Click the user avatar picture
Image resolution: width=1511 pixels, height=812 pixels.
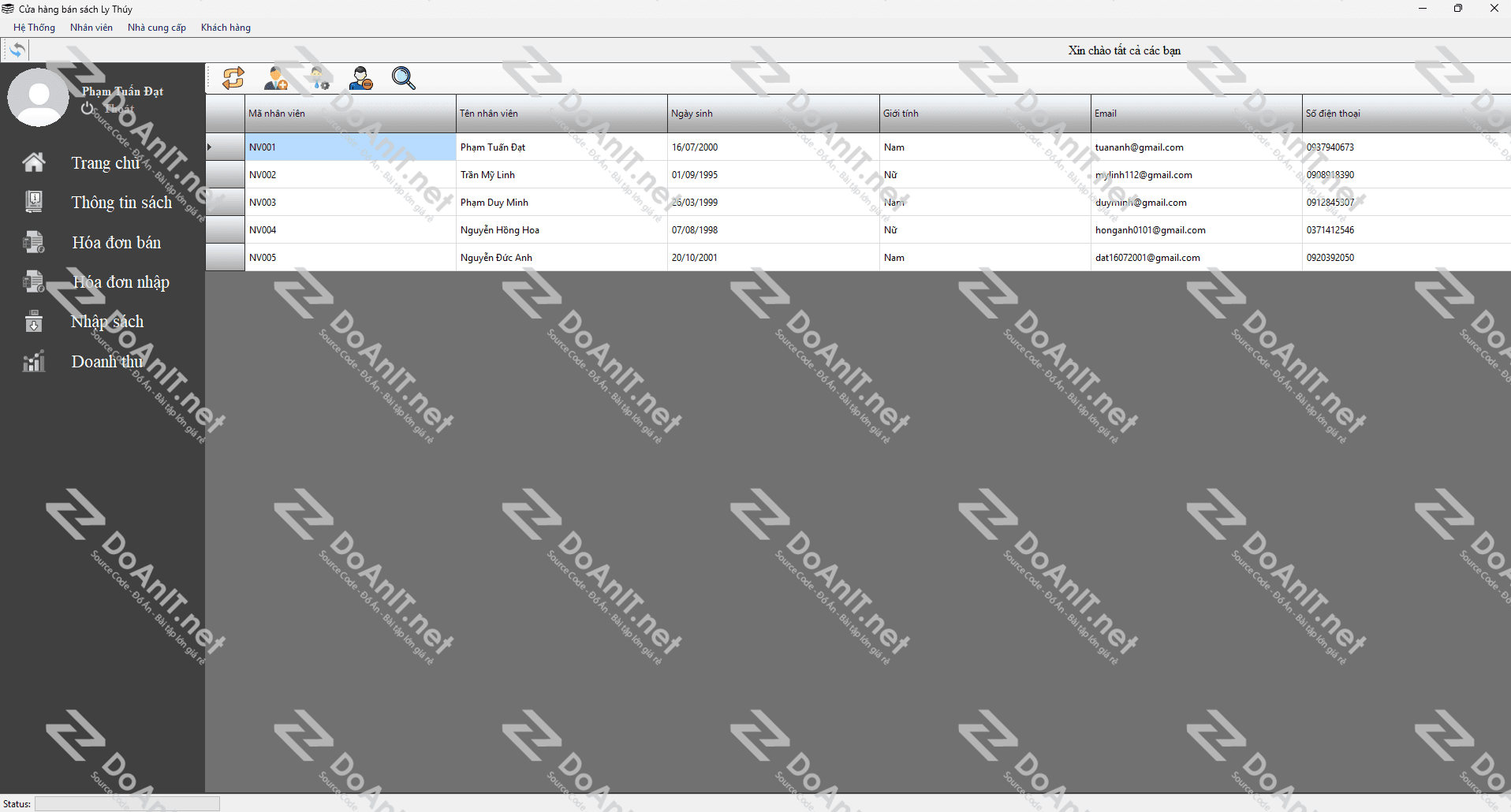tap(38, 97)
